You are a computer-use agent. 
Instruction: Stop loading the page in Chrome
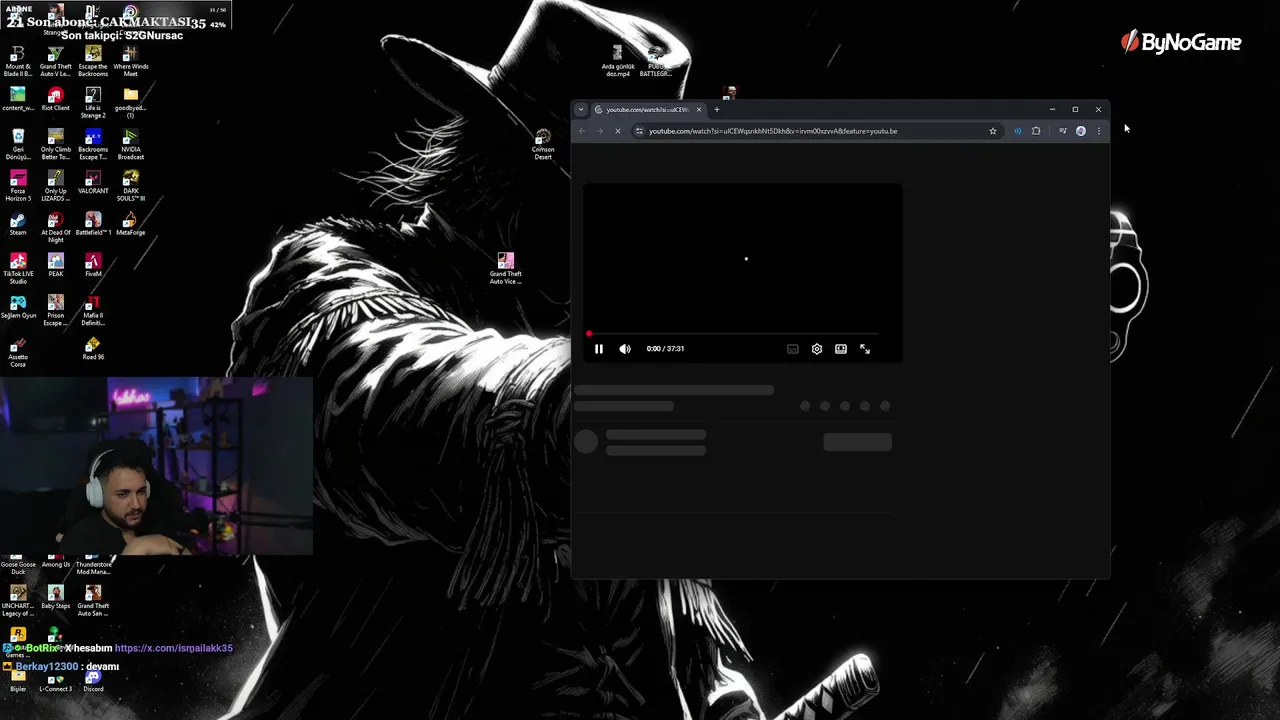[x=617, y=131]
